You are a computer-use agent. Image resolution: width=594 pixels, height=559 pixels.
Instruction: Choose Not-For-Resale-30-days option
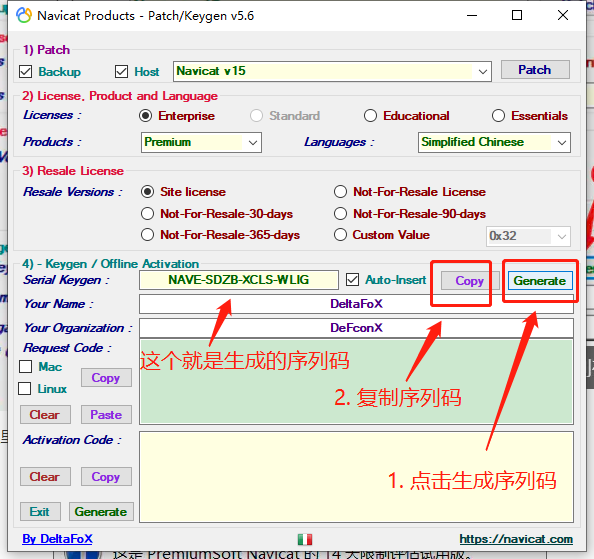point(147,214)
